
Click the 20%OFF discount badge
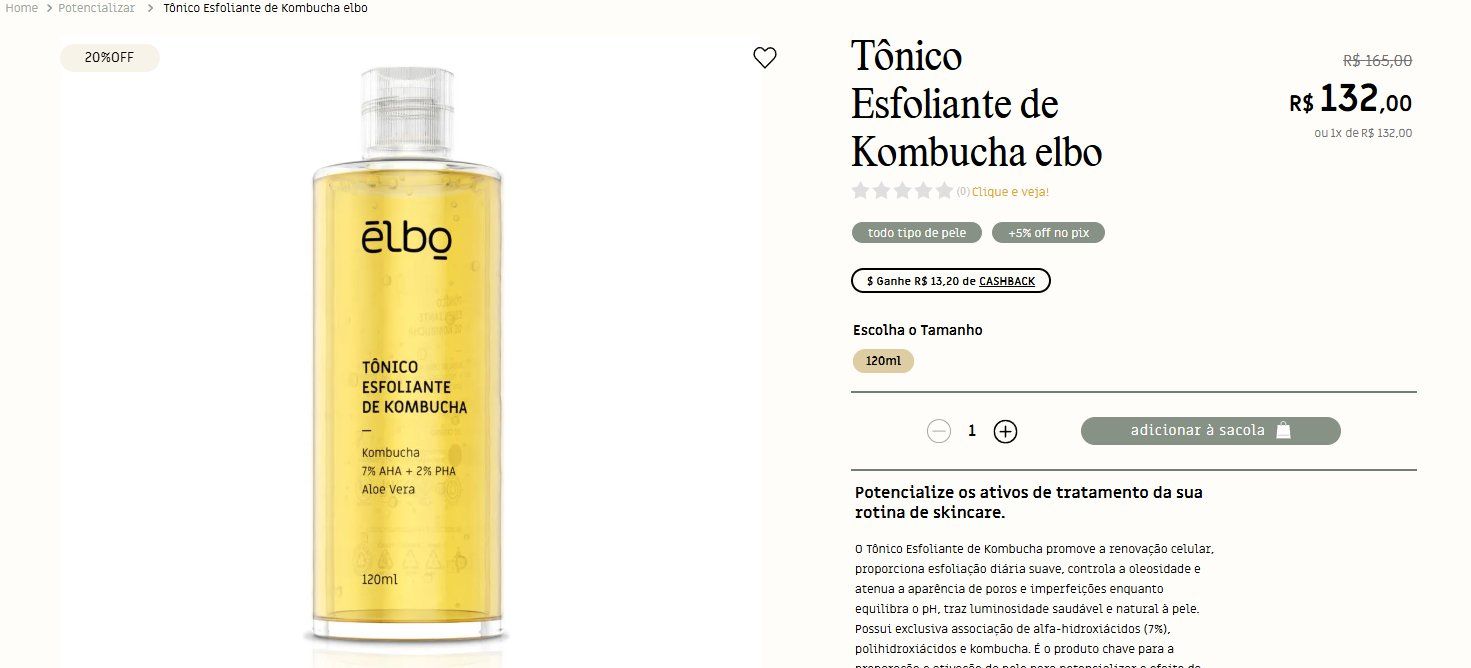tap(109, 58)
